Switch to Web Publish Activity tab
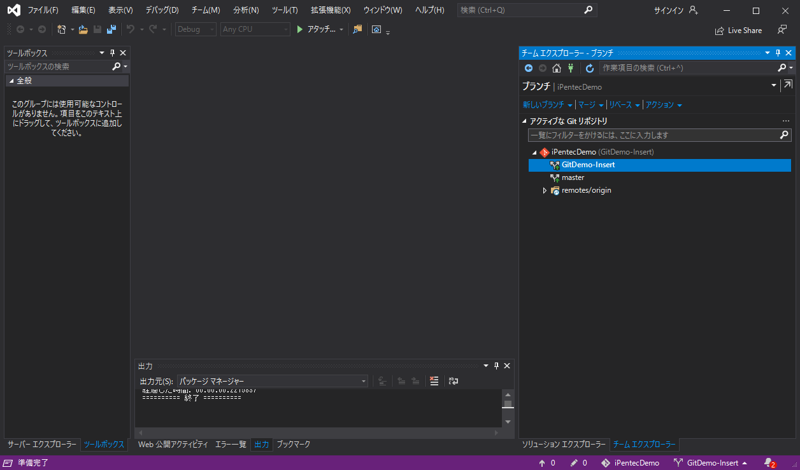800x470 pixels. pos(173,444)
